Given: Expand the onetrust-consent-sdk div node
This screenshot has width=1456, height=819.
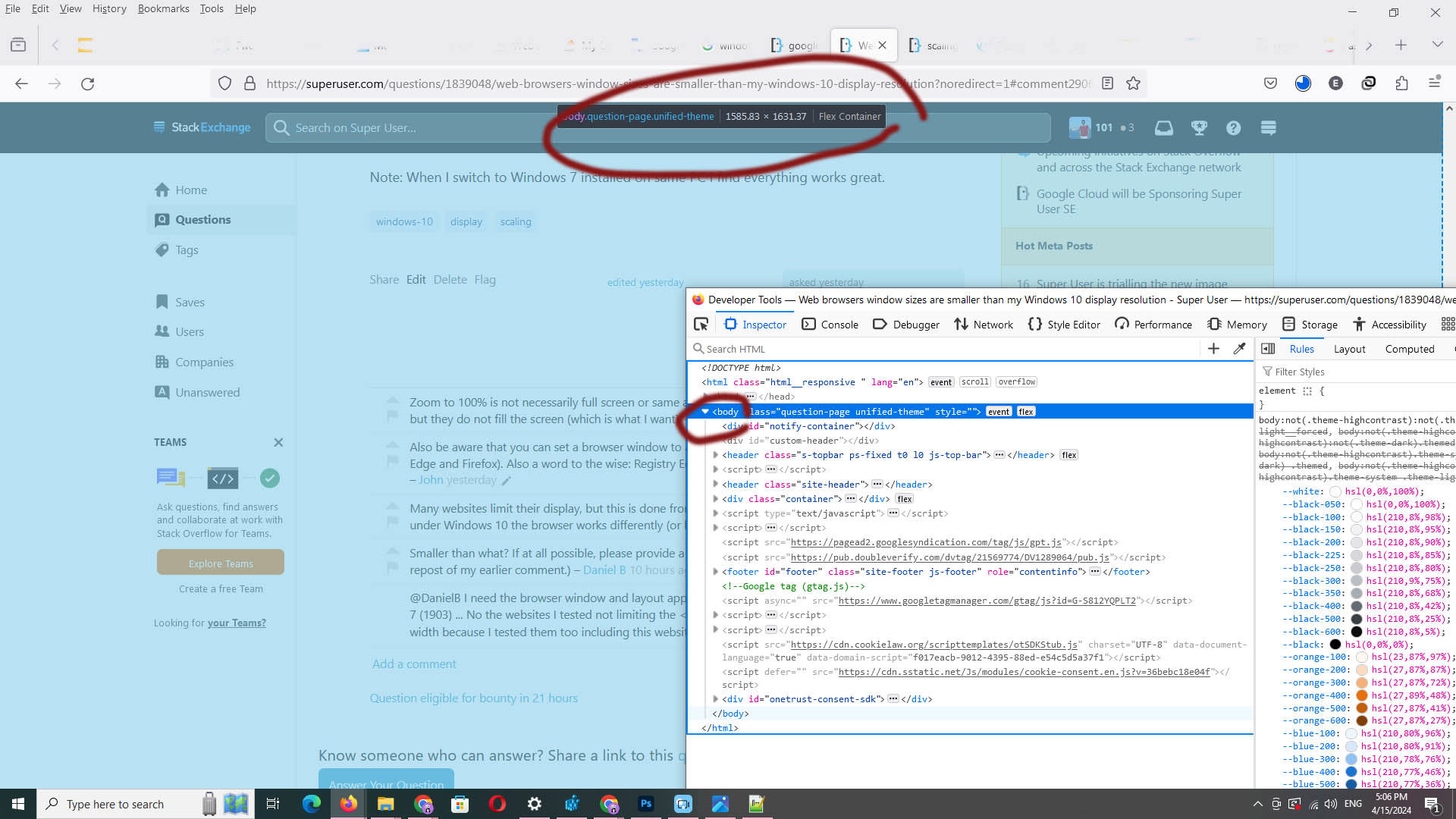Looking at the screenshot, I should [x=716, y=699].
